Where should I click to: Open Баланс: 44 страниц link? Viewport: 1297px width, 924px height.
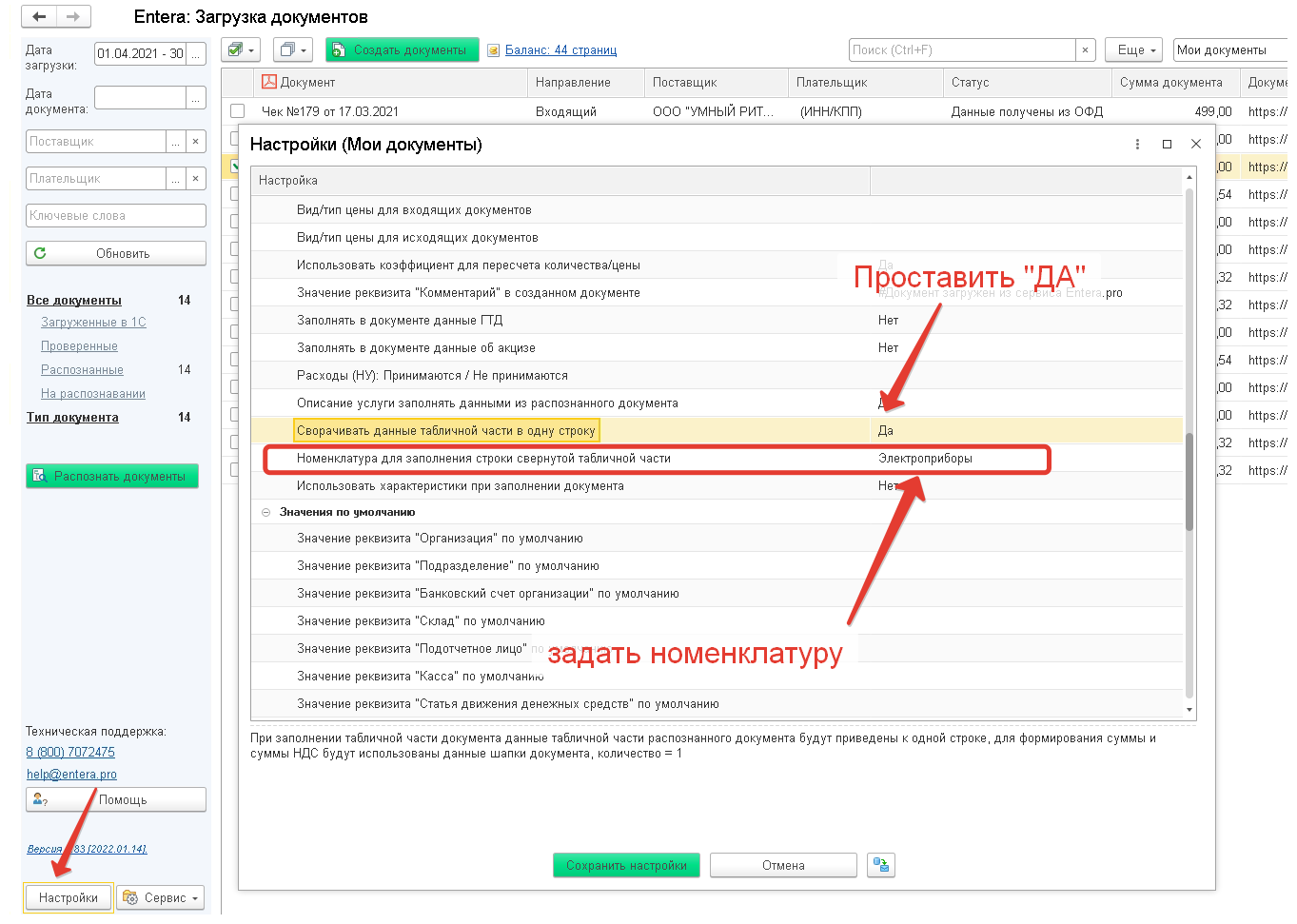[x=560, y=50]
